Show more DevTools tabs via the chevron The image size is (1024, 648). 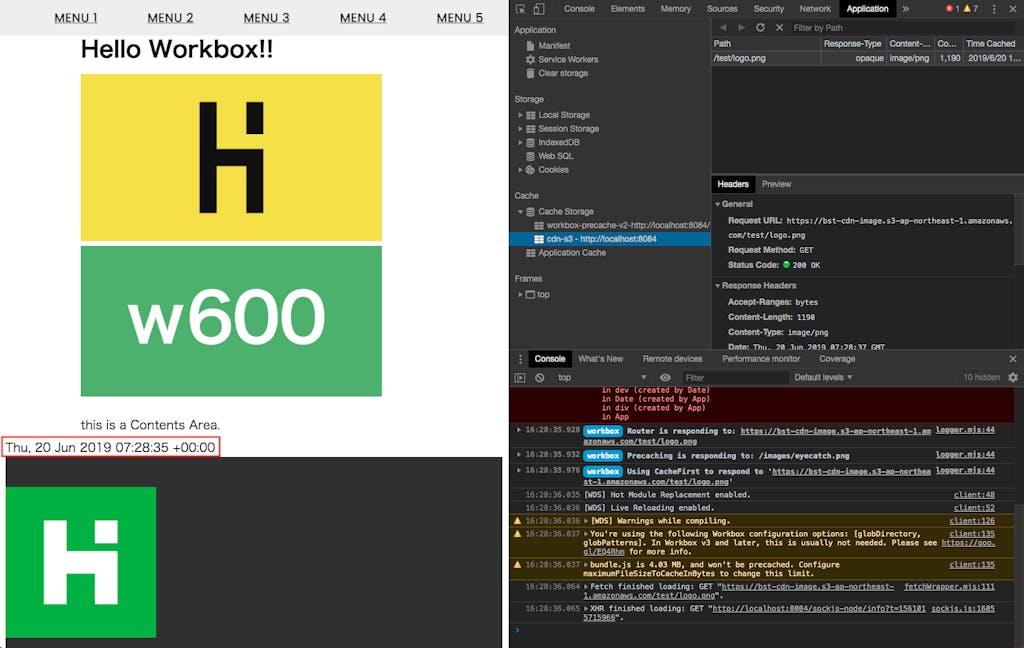(x=906, y=9)
